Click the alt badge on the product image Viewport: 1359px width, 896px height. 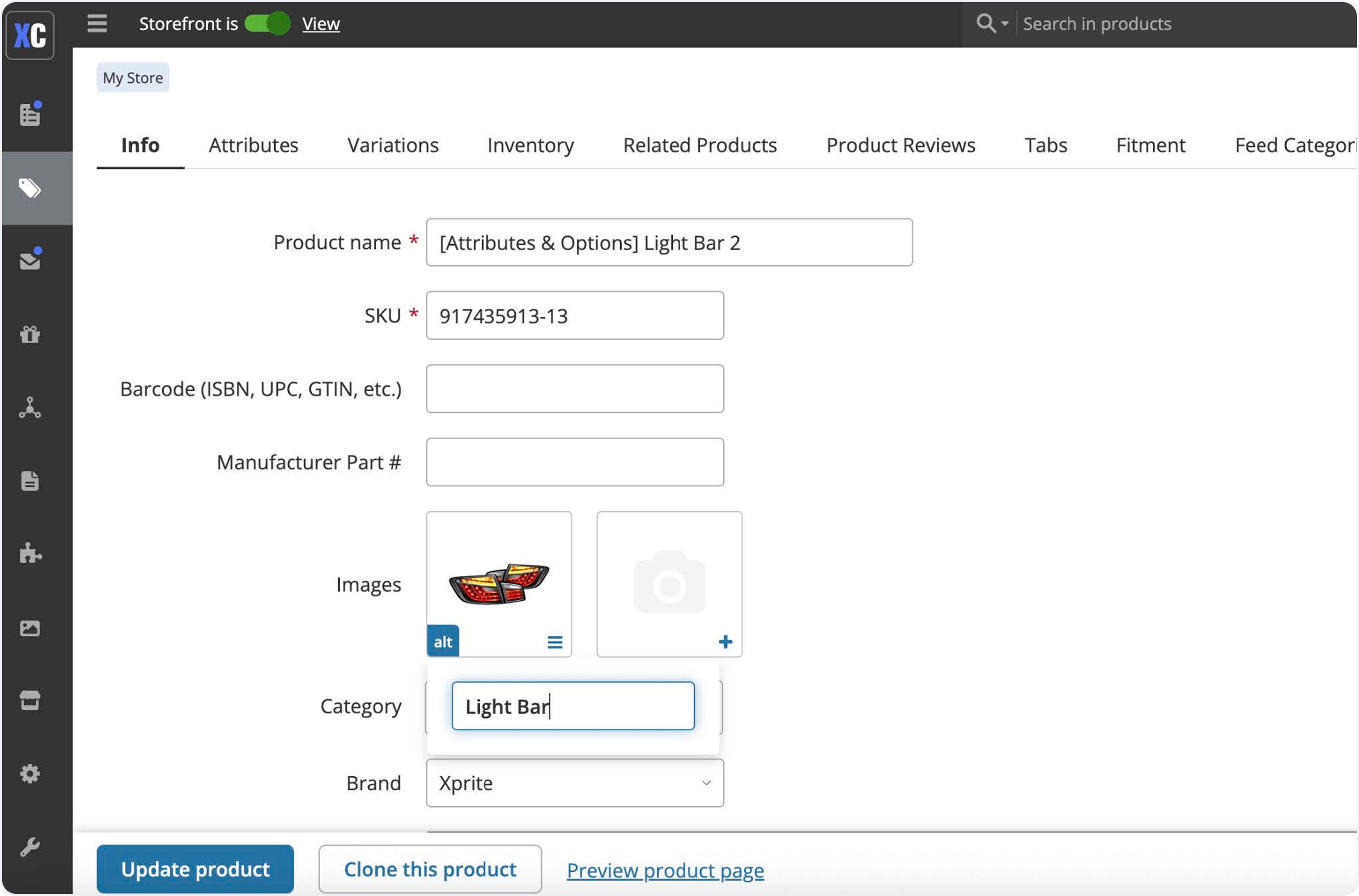443,641
